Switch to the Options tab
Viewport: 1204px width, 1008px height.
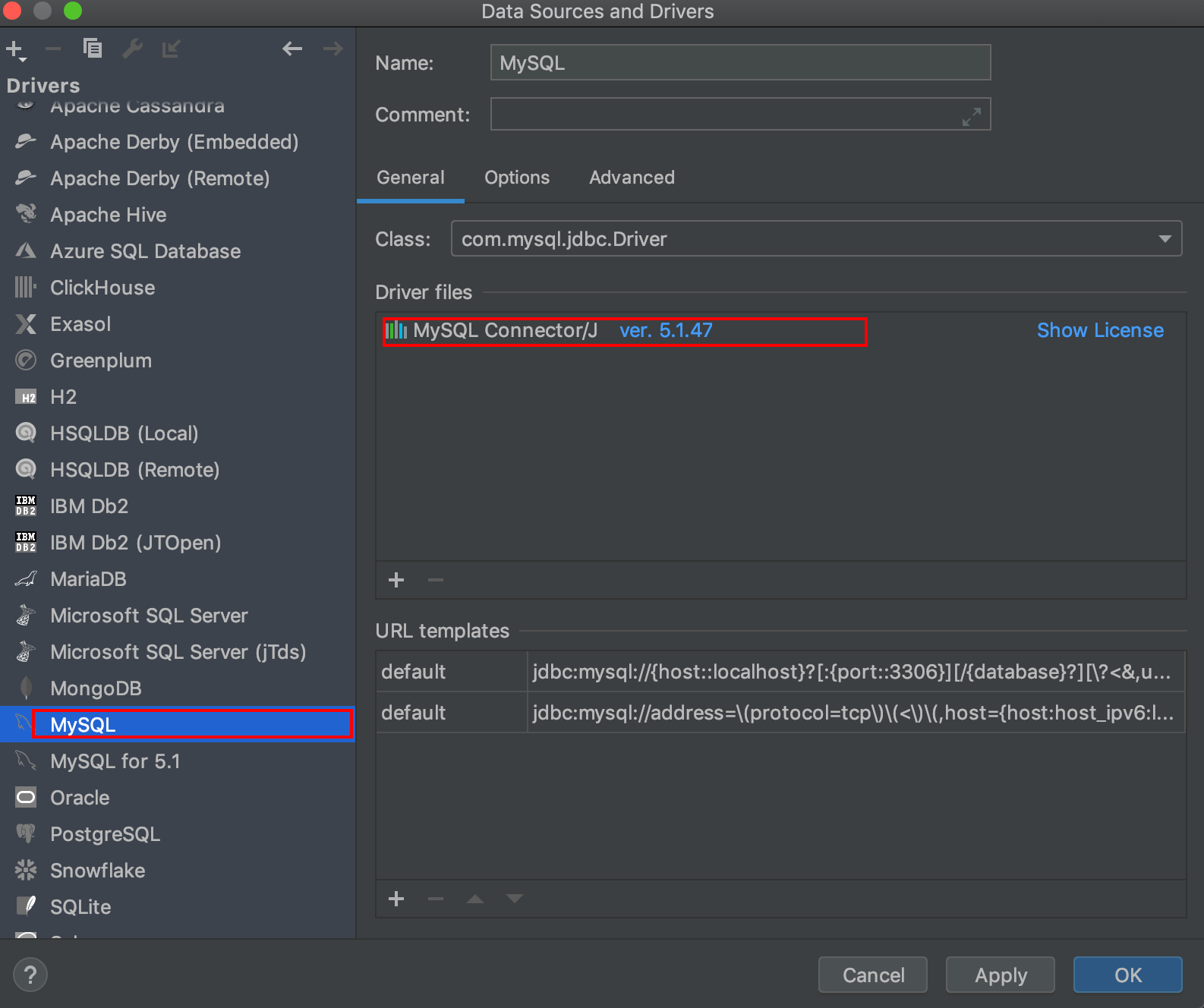pyautogui.click(x=517, y=178)
